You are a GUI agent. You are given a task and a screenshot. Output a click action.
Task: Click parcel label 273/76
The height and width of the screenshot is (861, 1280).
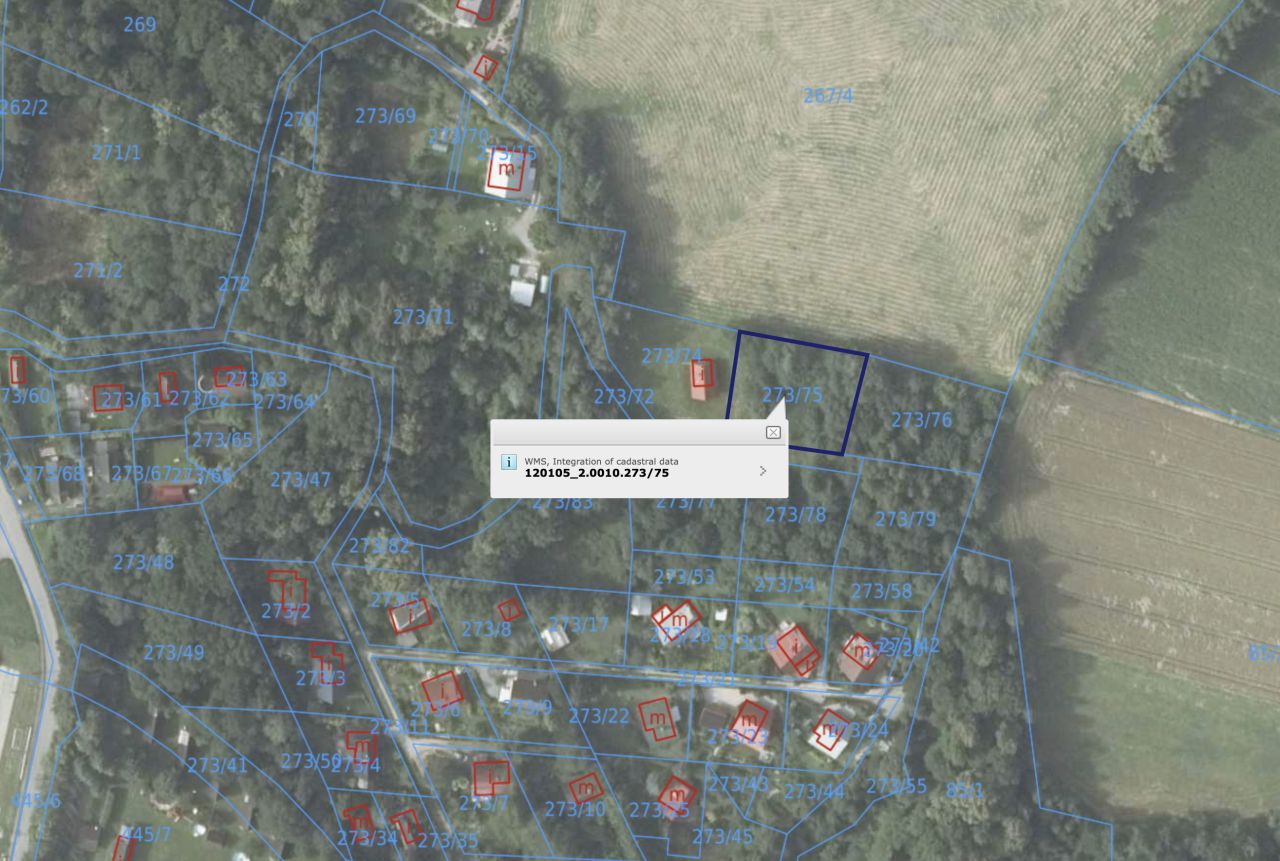point(921,420)
